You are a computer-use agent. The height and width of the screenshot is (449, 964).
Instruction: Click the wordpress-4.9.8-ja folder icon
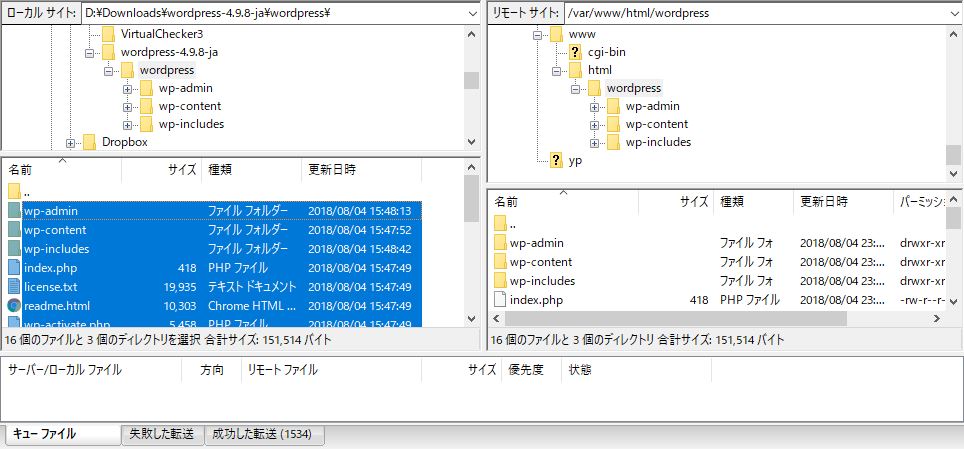point(108,52)
